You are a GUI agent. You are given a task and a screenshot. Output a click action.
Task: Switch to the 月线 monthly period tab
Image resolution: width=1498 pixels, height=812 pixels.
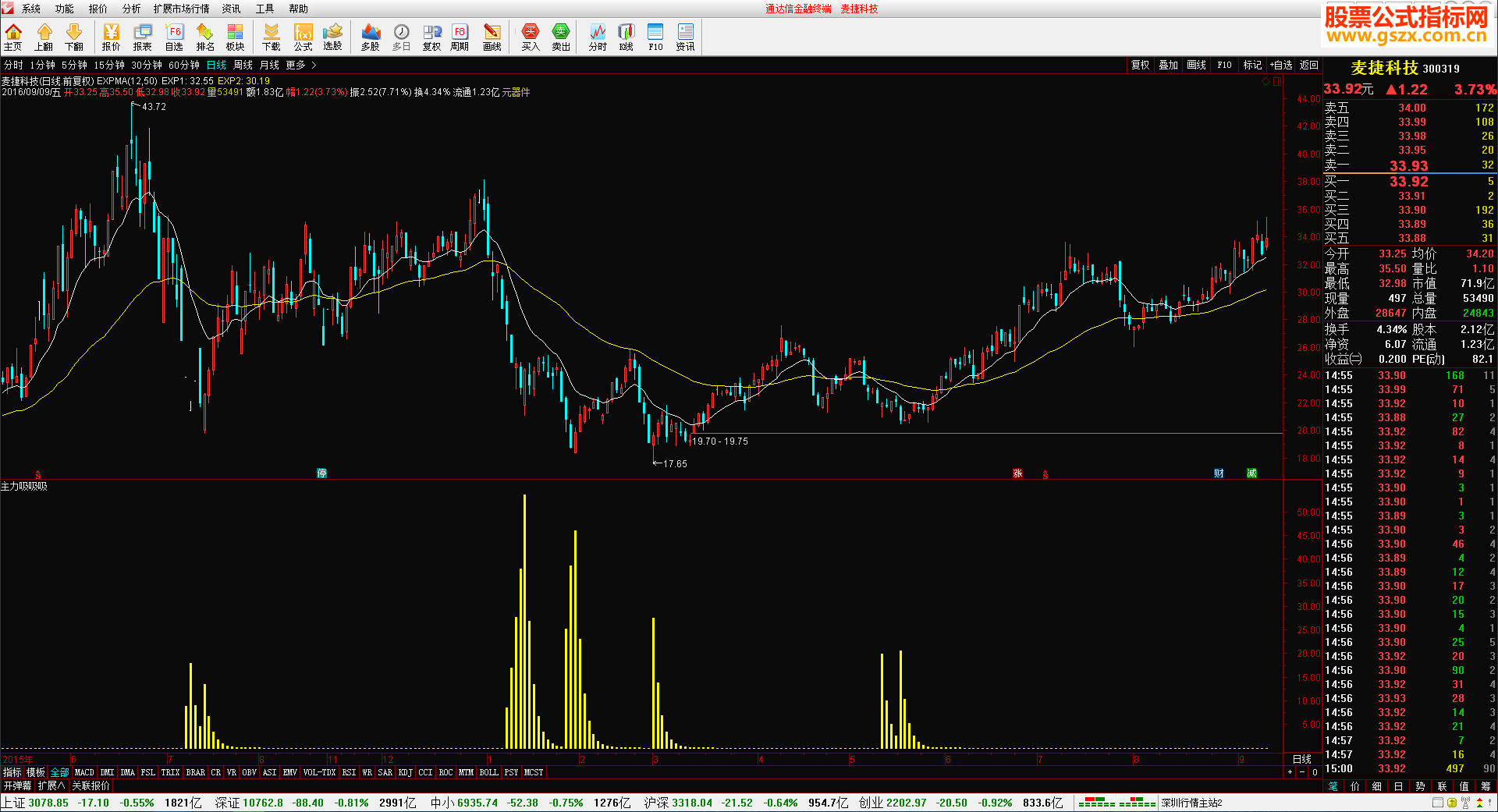270,66
